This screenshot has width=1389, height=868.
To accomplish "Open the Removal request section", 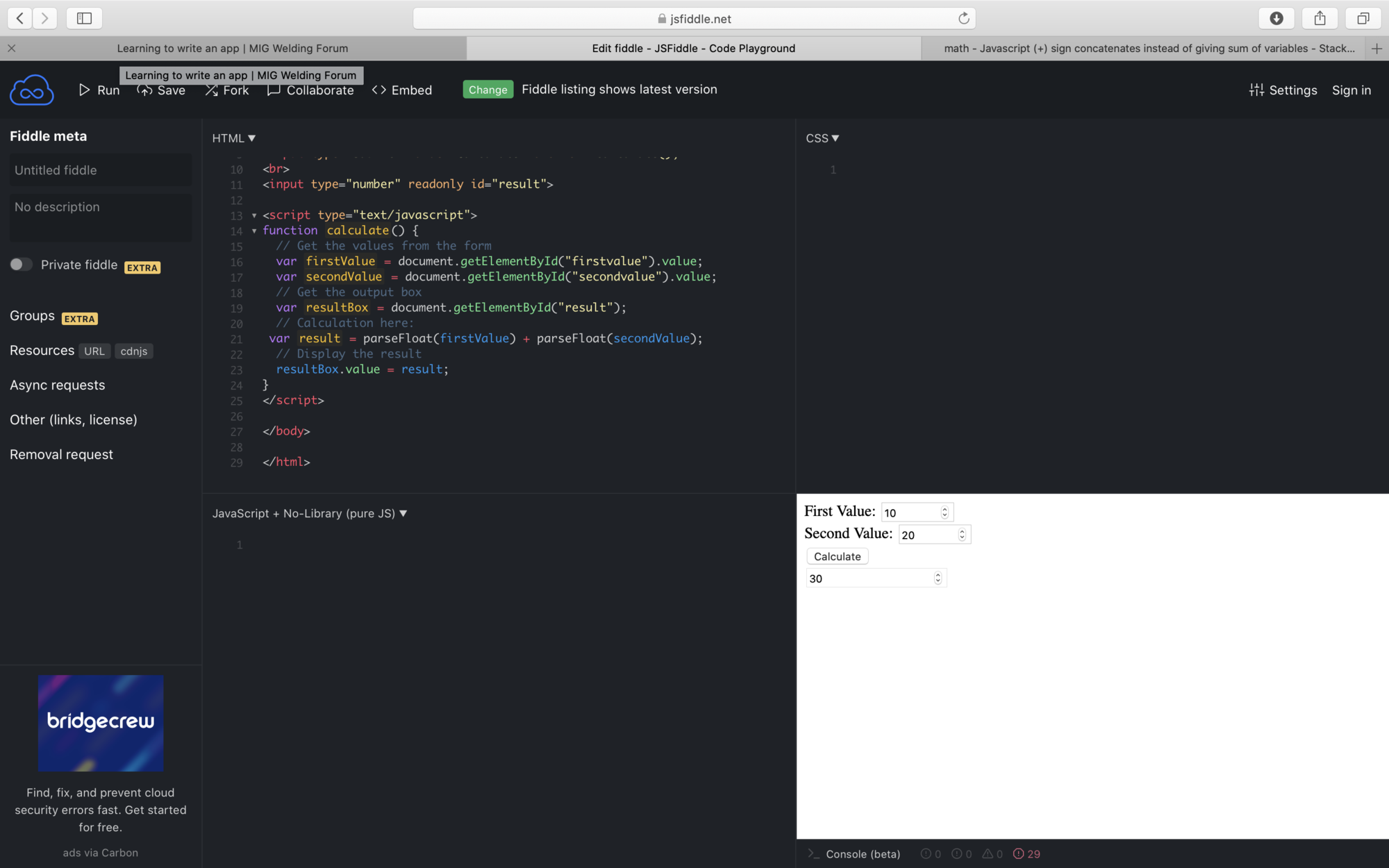I will coord(61,455).
